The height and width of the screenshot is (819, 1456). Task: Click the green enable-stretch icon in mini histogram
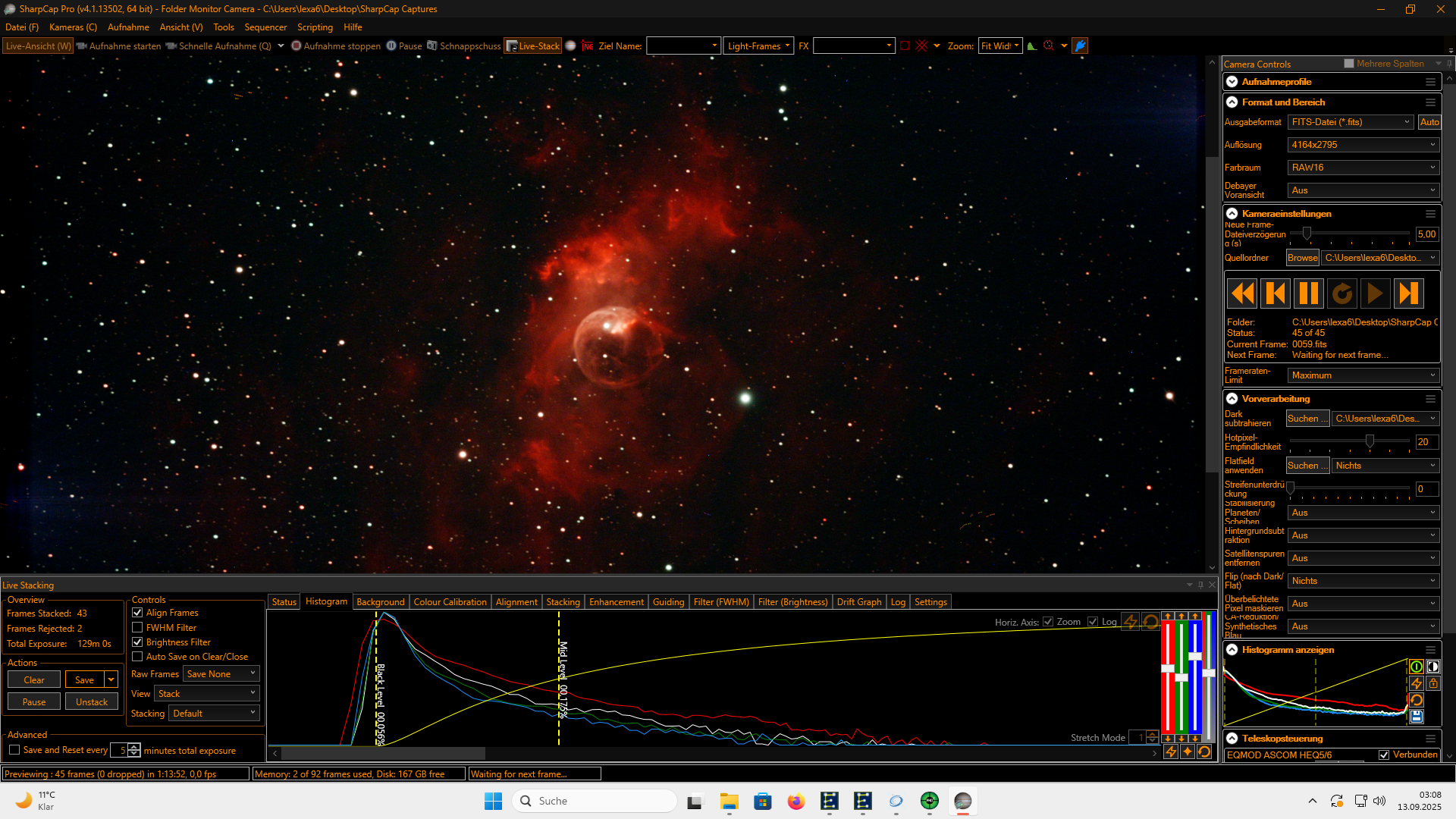click(x=1416, y=667)
